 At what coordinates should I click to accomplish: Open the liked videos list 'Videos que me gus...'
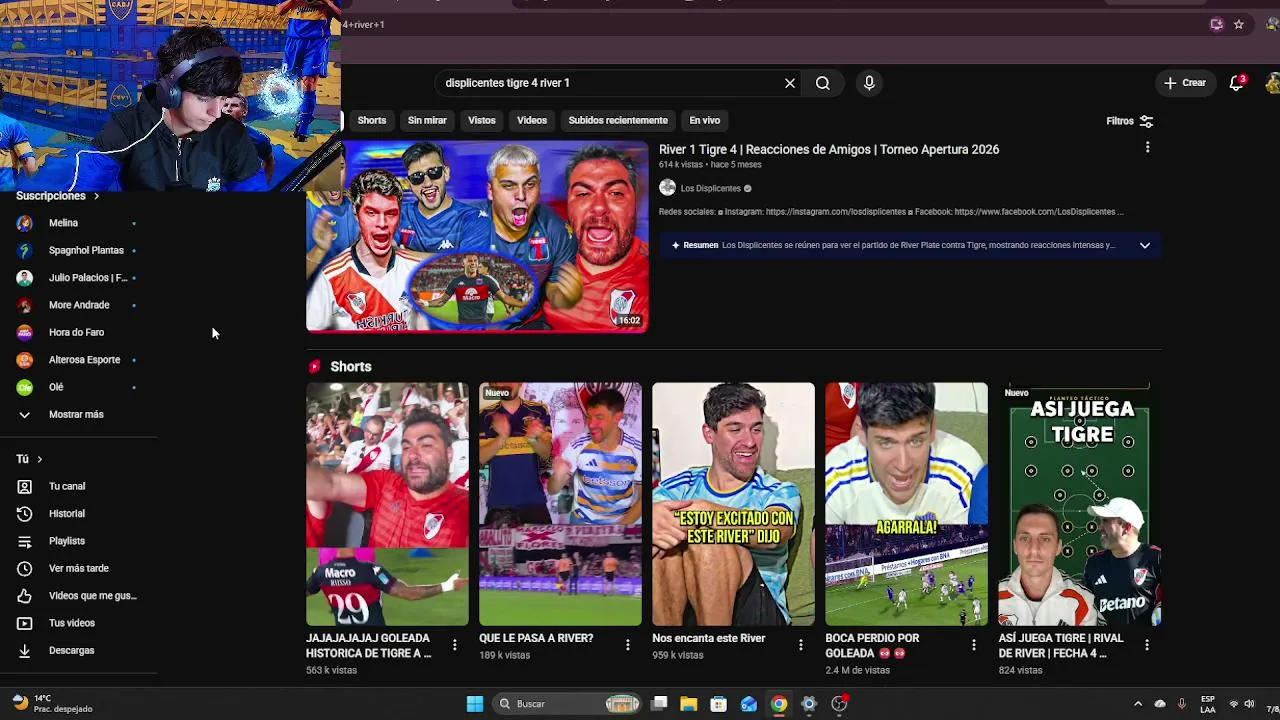92,596
